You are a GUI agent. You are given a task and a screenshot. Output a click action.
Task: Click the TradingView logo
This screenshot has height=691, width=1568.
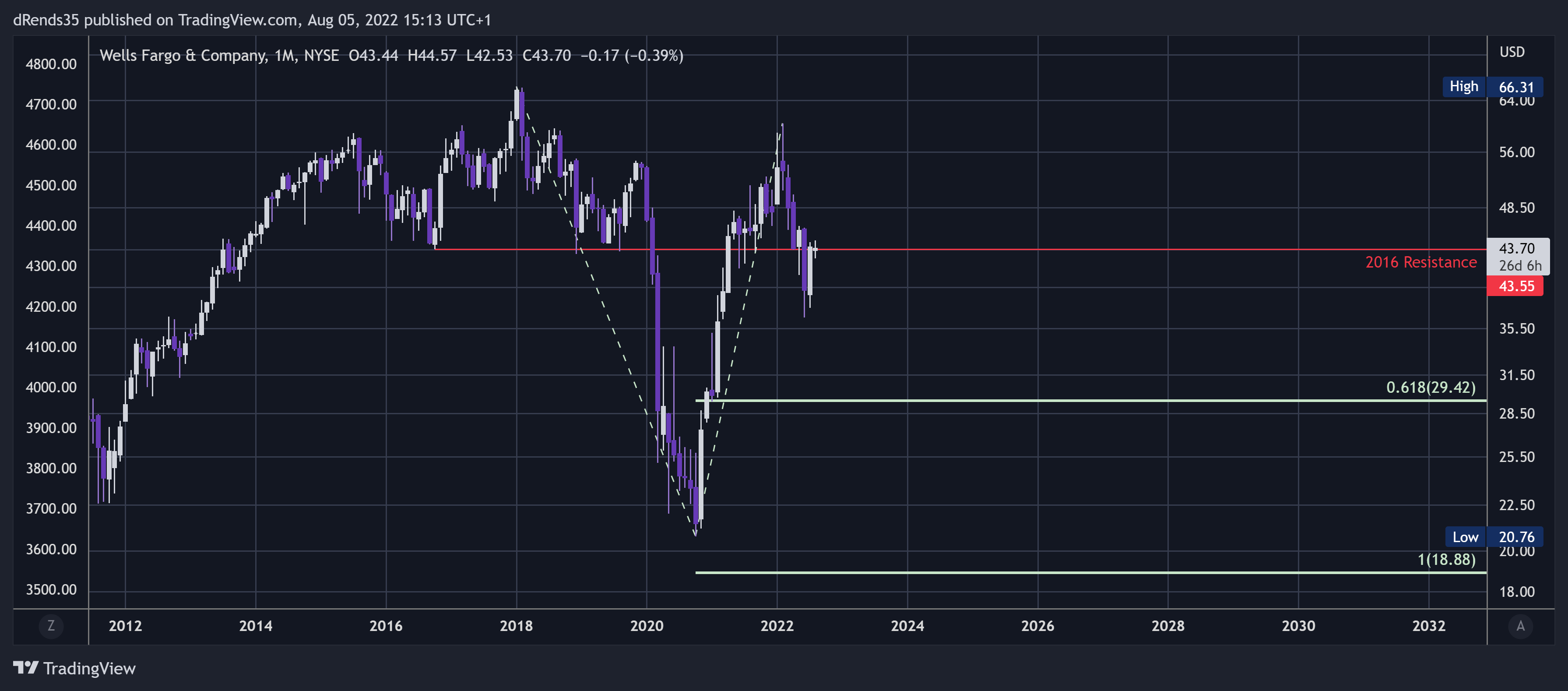click(26, 668)
